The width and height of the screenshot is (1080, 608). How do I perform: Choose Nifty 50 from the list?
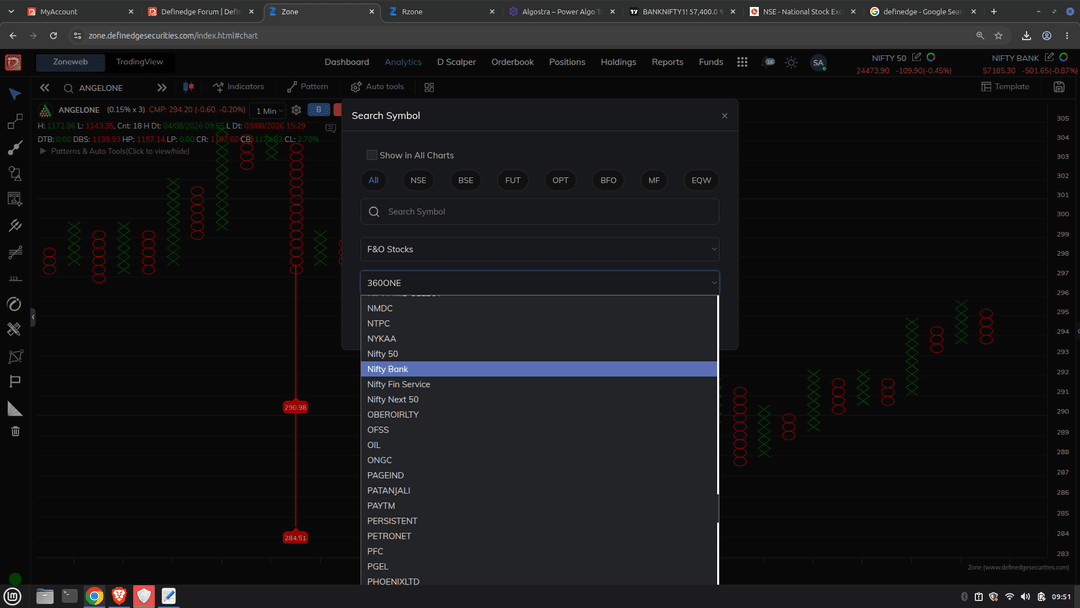pos(539,354)
